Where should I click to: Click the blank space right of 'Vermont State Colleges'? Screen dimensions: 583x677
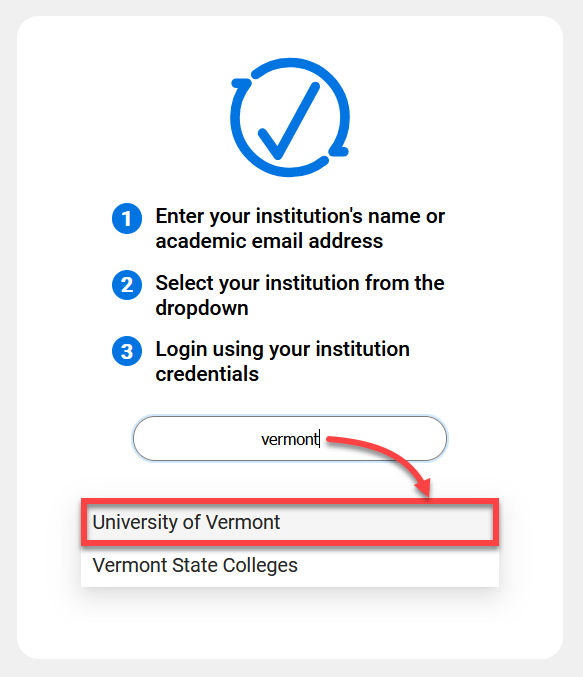point(397,565)
